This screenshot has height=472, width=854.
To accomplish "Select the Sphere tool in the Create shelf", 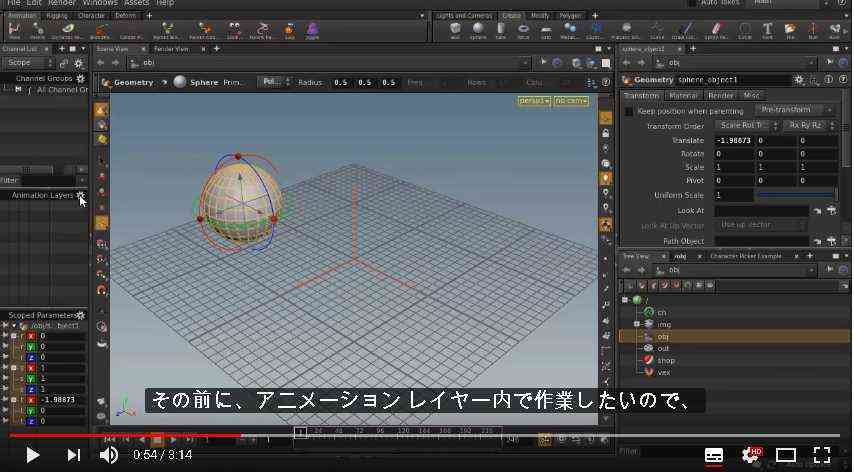I will 478,30.
